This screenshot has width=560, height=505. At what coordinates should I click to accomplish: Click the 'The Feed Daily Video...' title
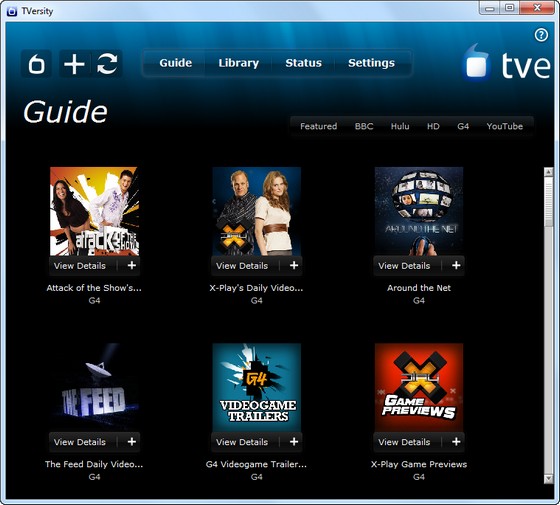pos(94,464)
